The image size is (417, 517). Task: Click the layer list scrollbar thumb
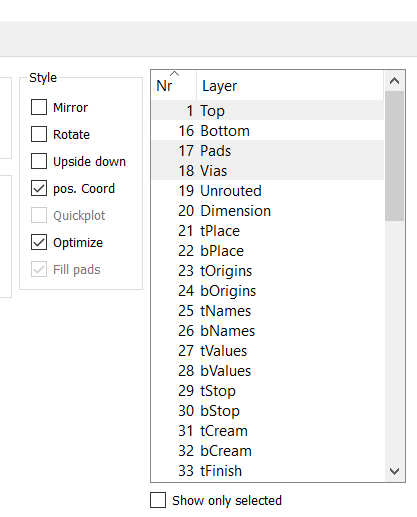[394, 156]
